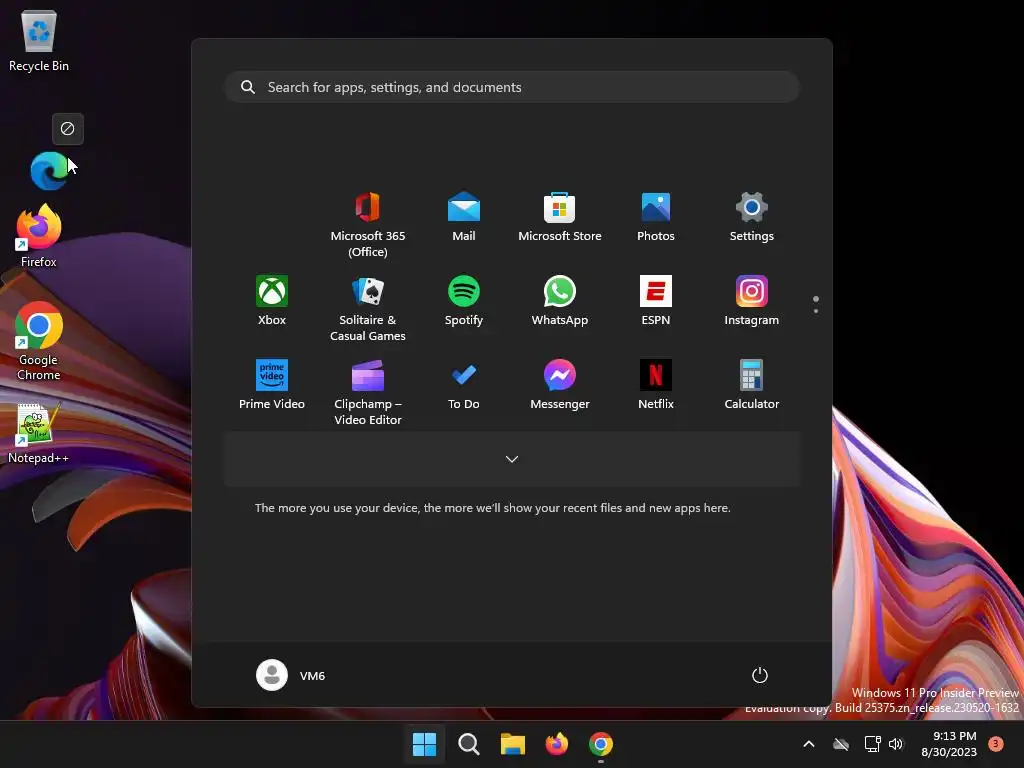The width and height of the screenshot is (1024, 768).
Task: Open Microsoft 365 (Office) app
Action: 368,224
